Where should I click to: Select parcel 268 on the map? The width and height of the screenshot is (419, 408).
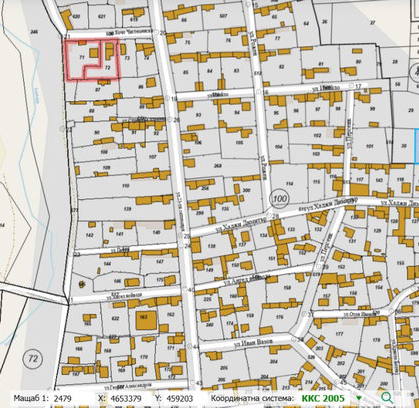coord(217,165)
